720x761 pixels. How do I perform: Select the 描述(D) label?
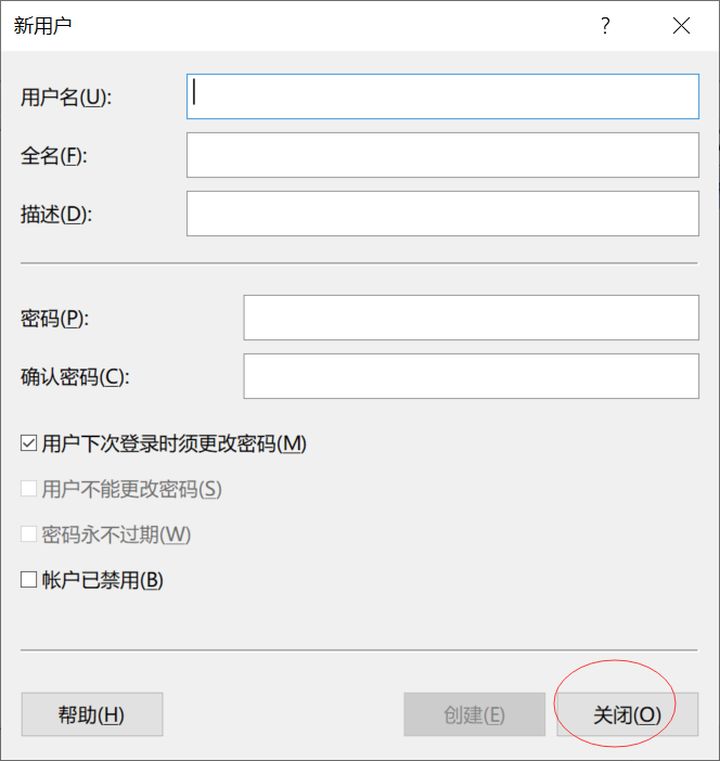point(56,214)
